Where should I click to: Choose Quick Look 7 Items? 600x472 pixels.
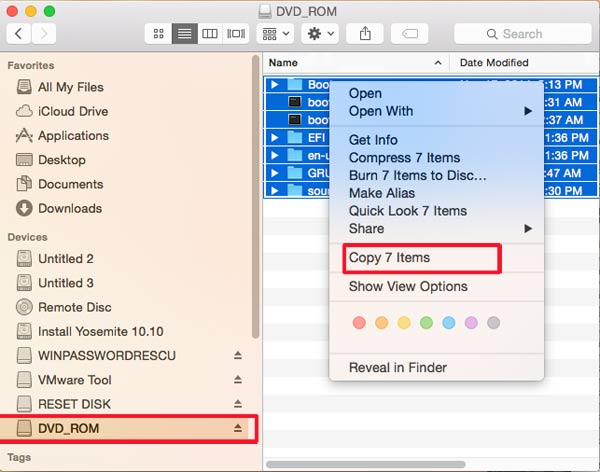click(x=436, y=211)
